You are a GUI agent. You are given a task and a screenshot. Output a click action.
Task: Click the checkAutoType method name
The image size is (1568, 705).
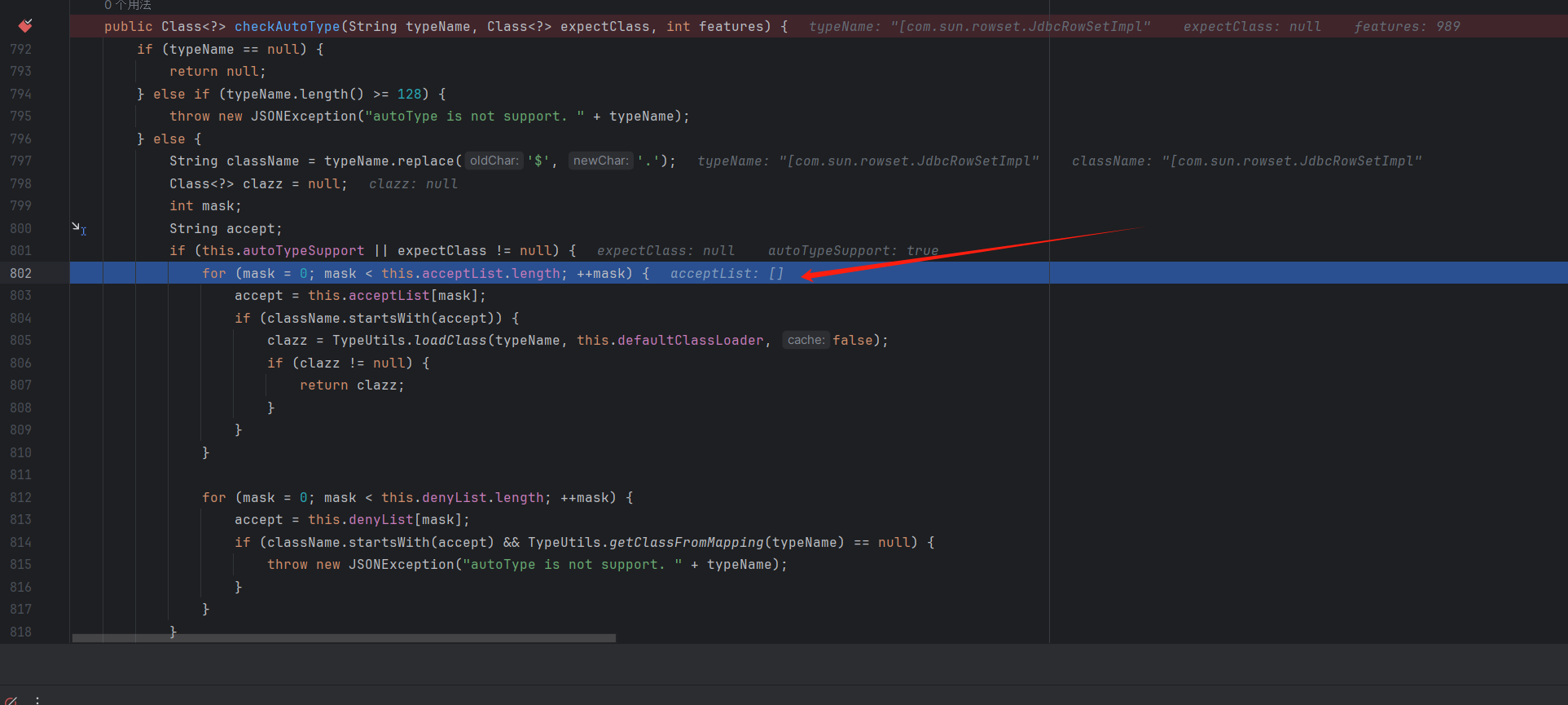coord(288,26)
